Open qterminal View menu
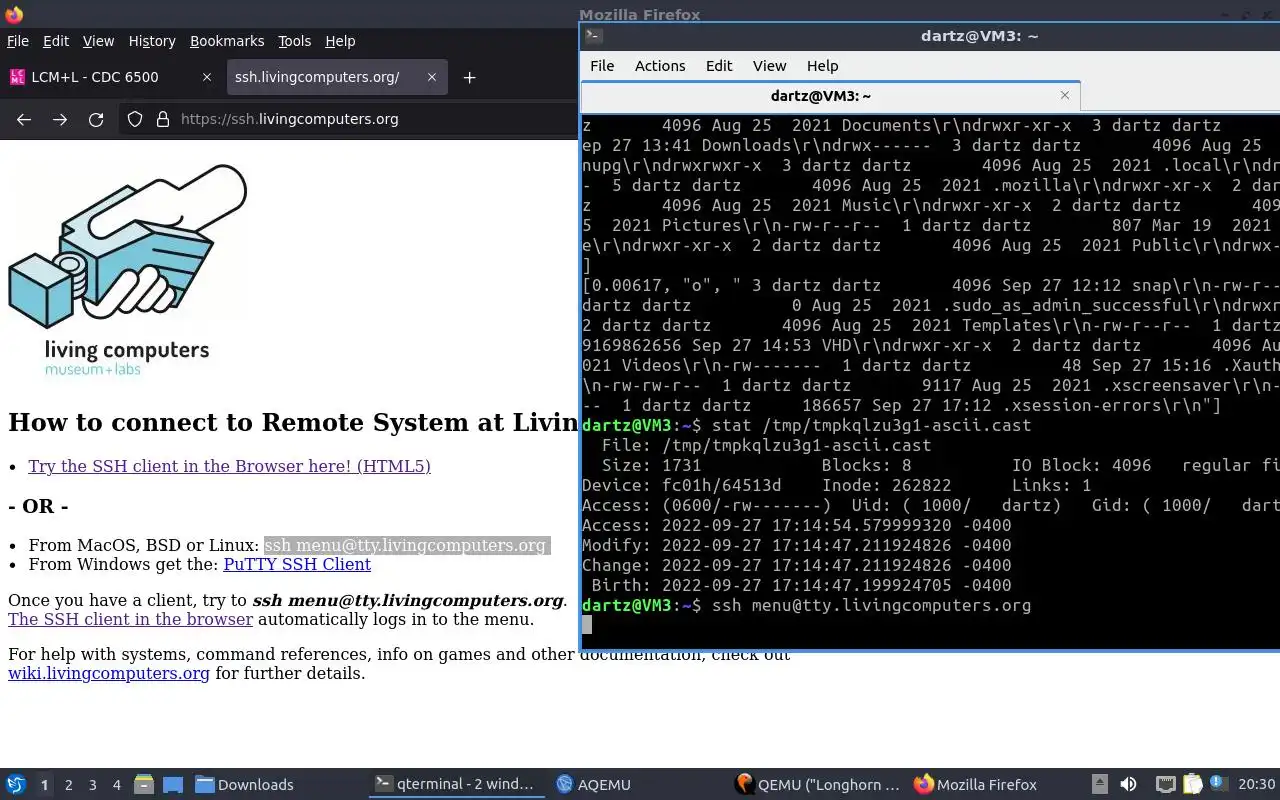Image resolution: width=1280 pixels, height=800 pixels. (x=769, y=66)
